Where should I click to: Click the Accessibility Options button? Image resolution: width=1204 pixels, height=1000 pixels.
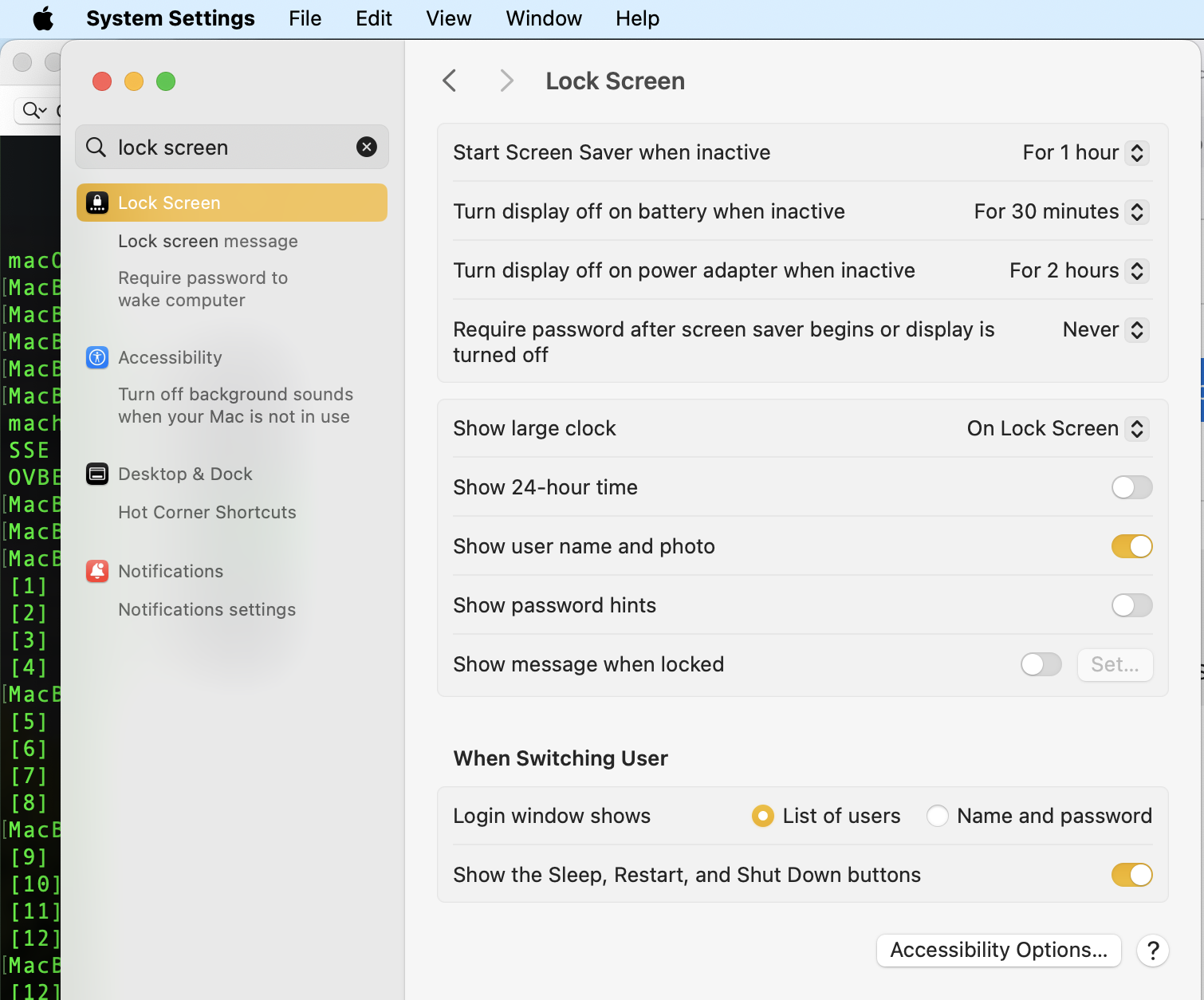coord(998,950)
